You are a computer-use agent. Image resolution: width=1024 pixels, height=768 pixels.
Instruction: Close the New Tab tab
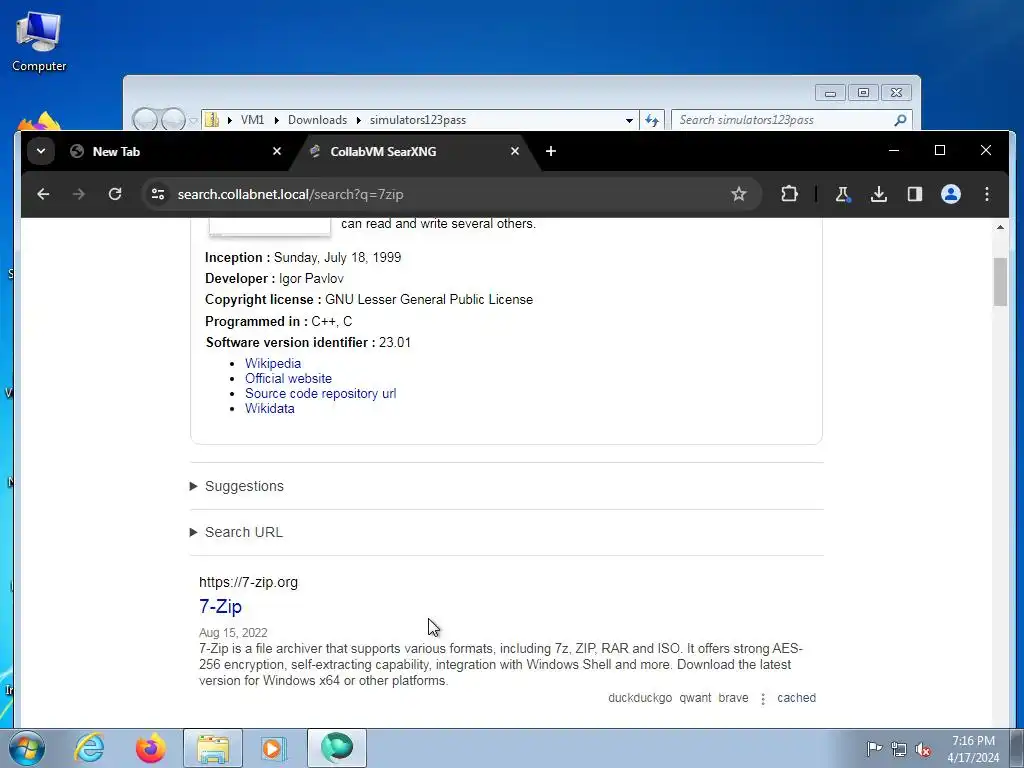(x=277, y=152)
